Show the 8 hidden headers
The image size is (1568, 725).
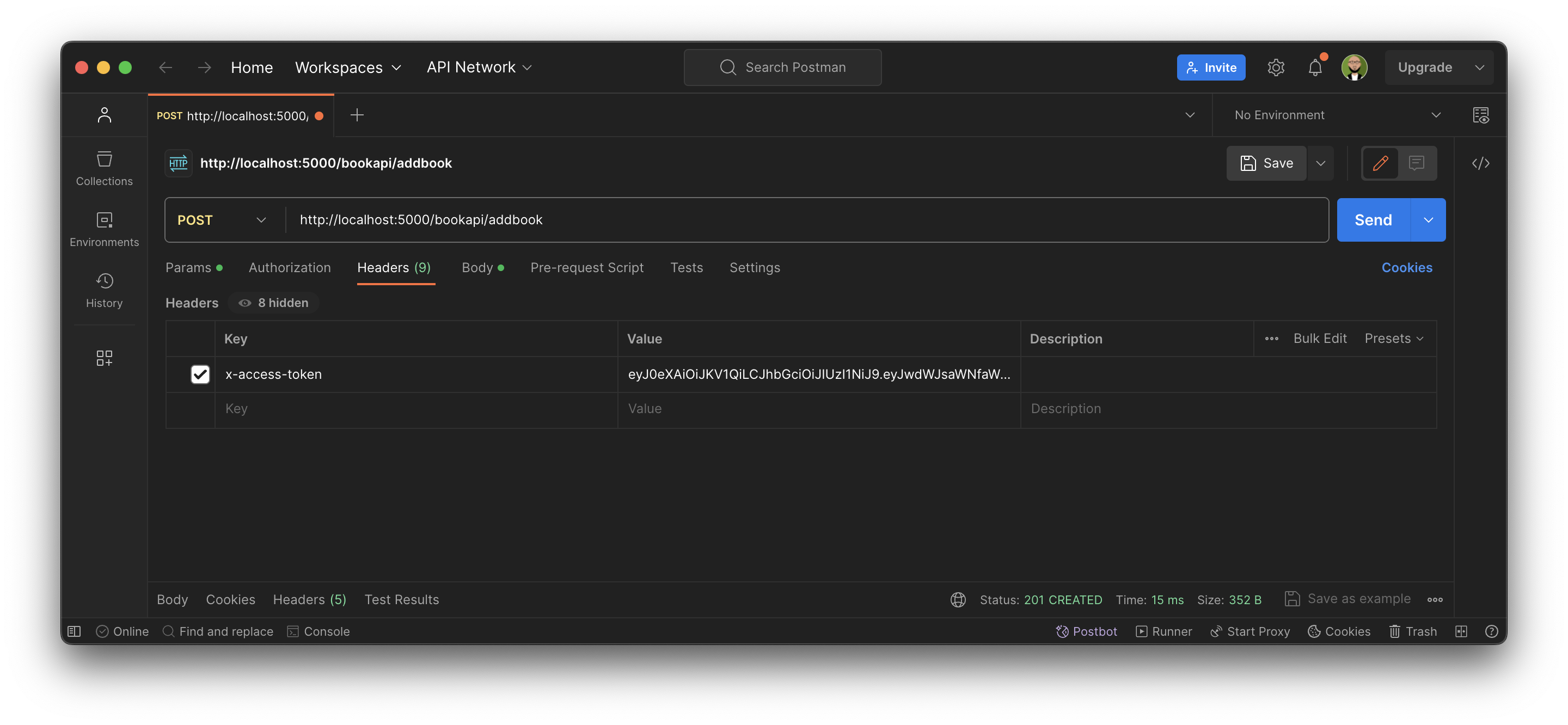[273, 303]
